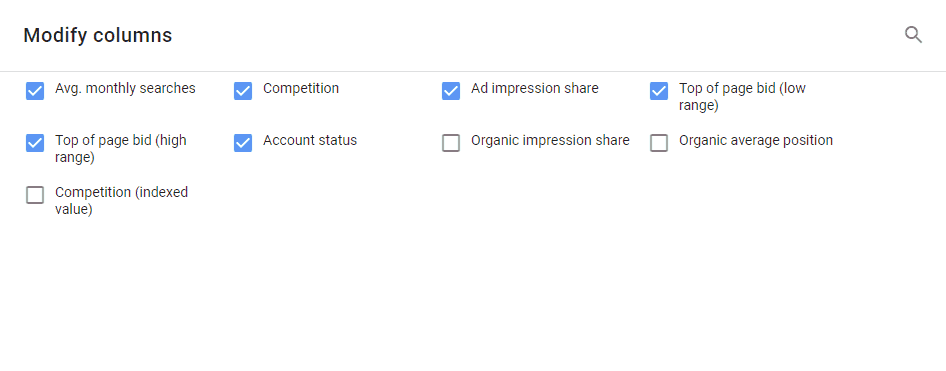946x371 pixels.
Task: Select the Organic average position label text
Action: [x=756, y=141]
